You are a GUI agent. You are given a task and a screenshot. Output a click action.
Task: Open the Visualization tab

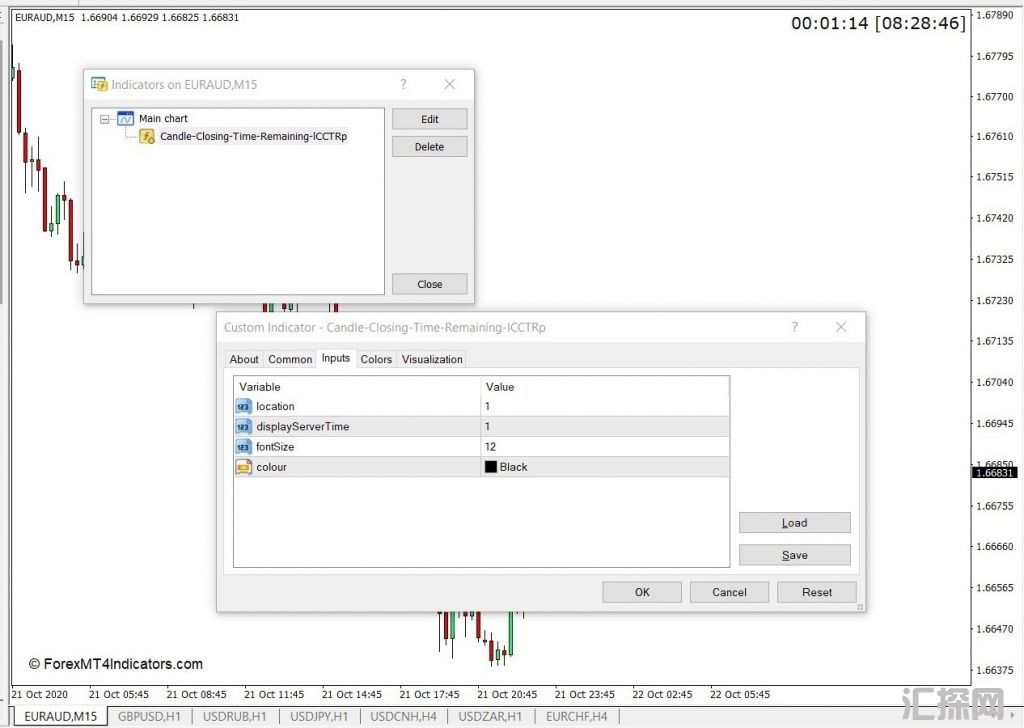(432, 359)
